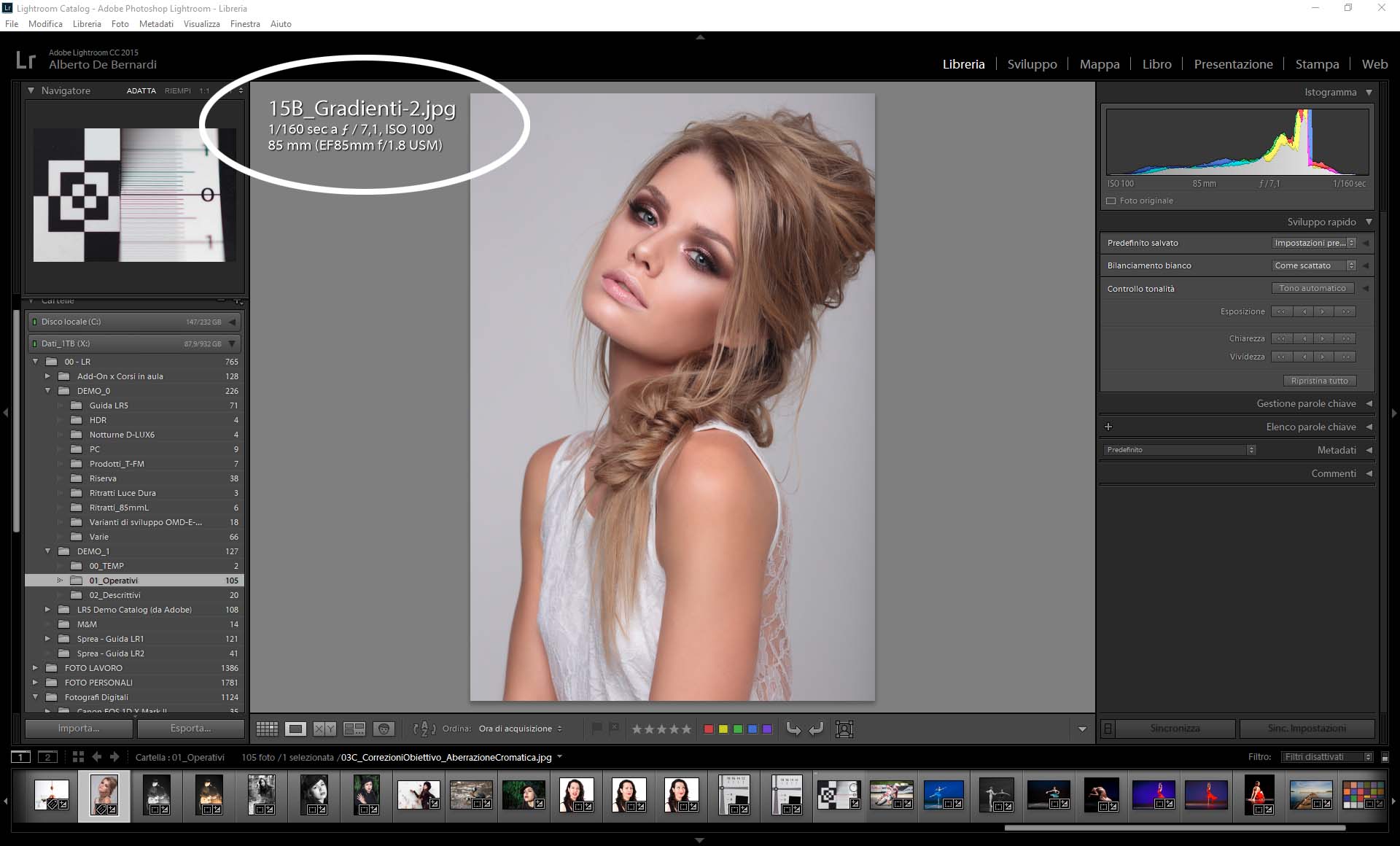Select the 02_Descrittivi folder
The width and height of the screenshot is (1400, 846).
114,595
